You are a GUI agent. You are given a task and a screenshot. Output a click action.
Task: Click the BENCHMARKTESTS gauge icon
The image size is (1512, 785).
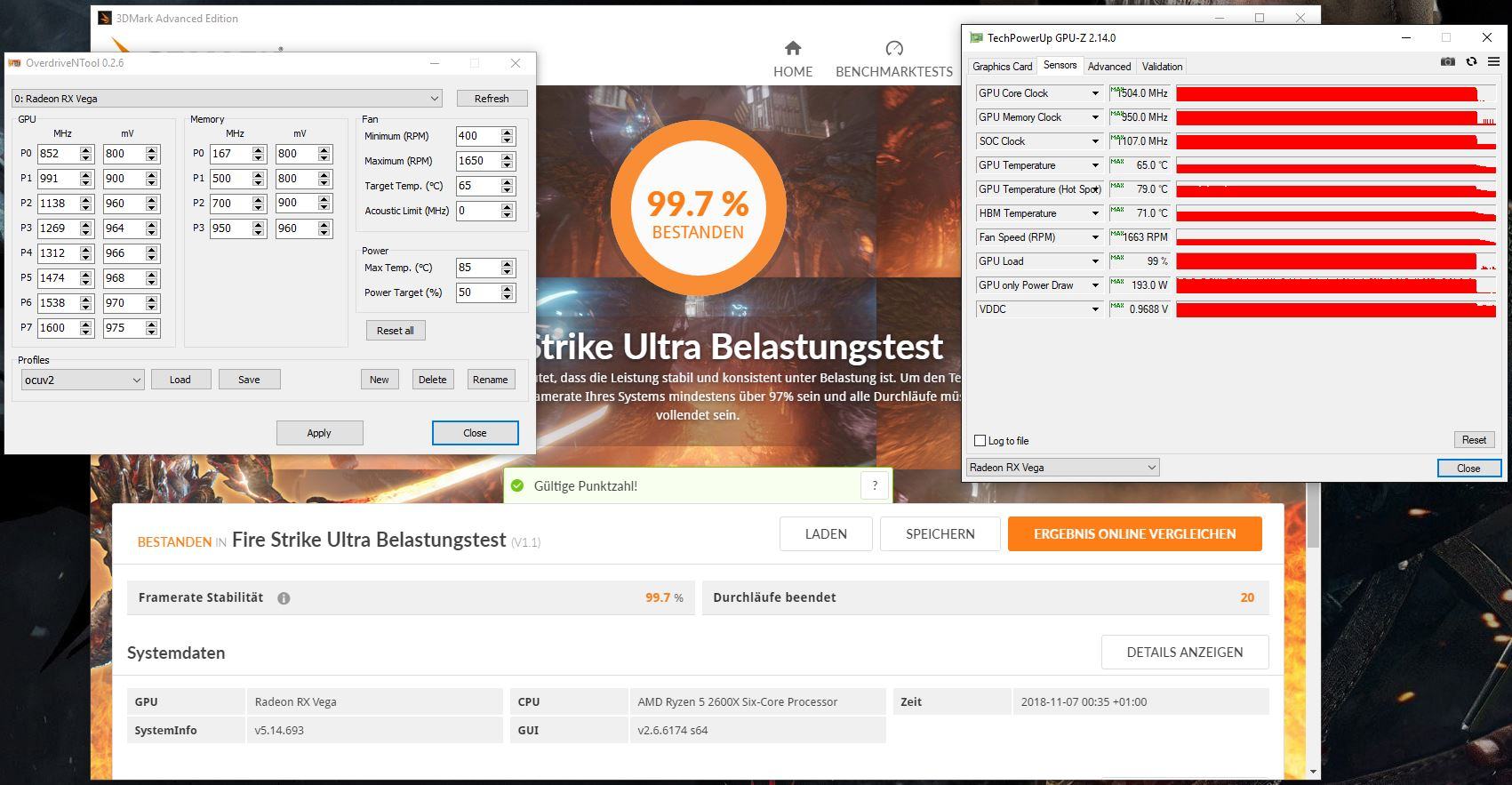pyautogui.click(x=894, y=48)
